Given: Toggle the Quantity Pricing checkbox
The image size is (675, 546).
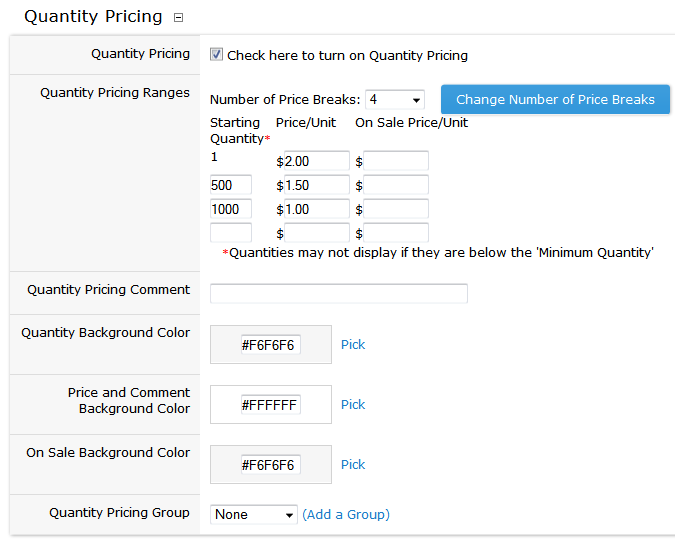Looking at the screenshot, I should tap(216, 55).
